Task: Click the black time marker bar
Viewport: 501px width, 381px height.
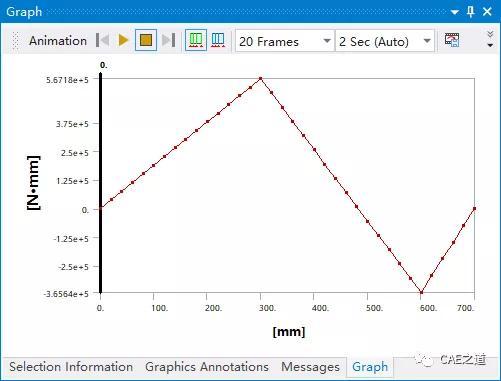Action: coord(101,183)
